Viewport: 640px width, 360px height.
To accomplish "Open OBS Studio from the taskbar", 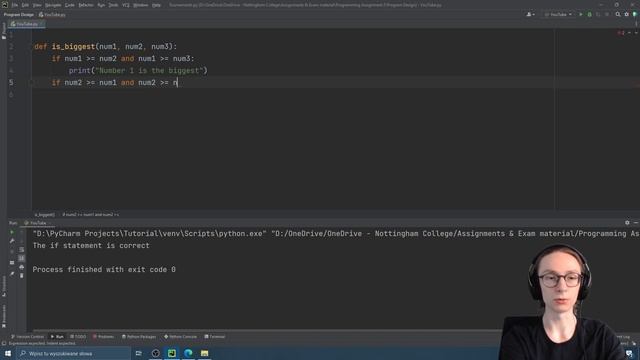I will 156,353.
